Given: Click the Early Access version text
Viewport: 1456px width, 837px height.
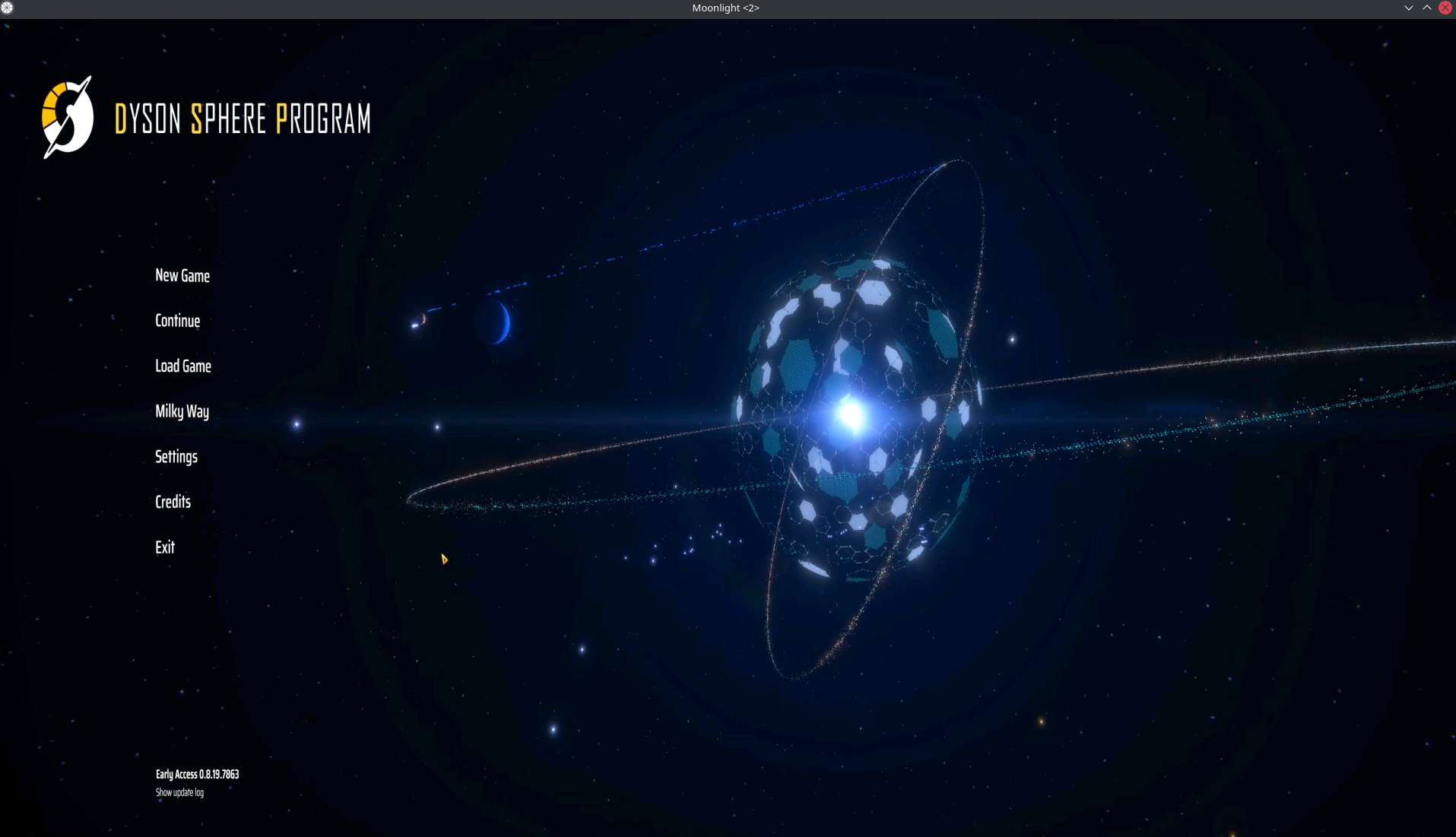Looking at the screenshot, I should [197, 774].
